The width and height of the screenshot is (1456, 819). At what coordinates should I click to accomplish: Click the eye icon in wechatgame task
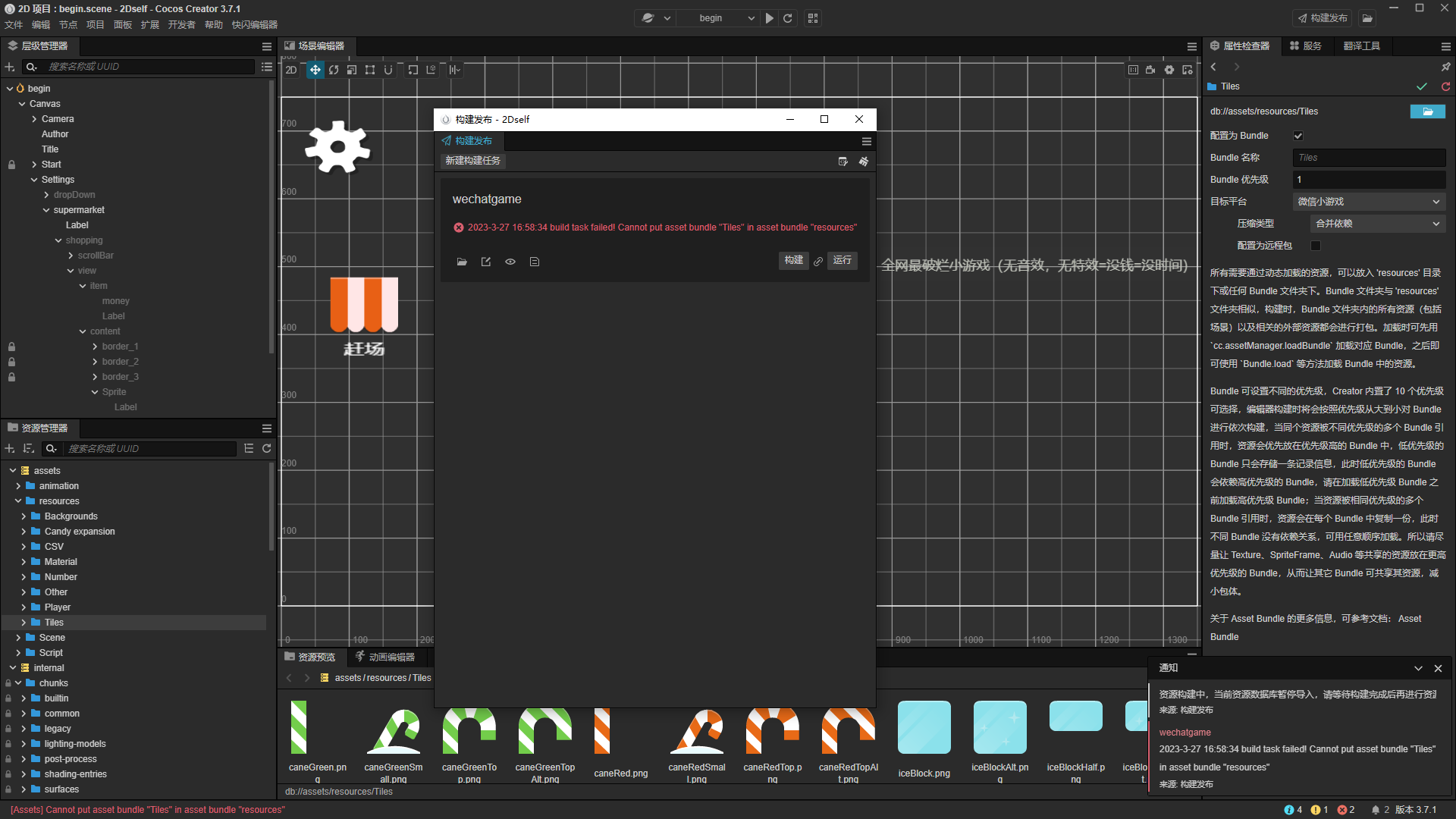coord(510,262)
